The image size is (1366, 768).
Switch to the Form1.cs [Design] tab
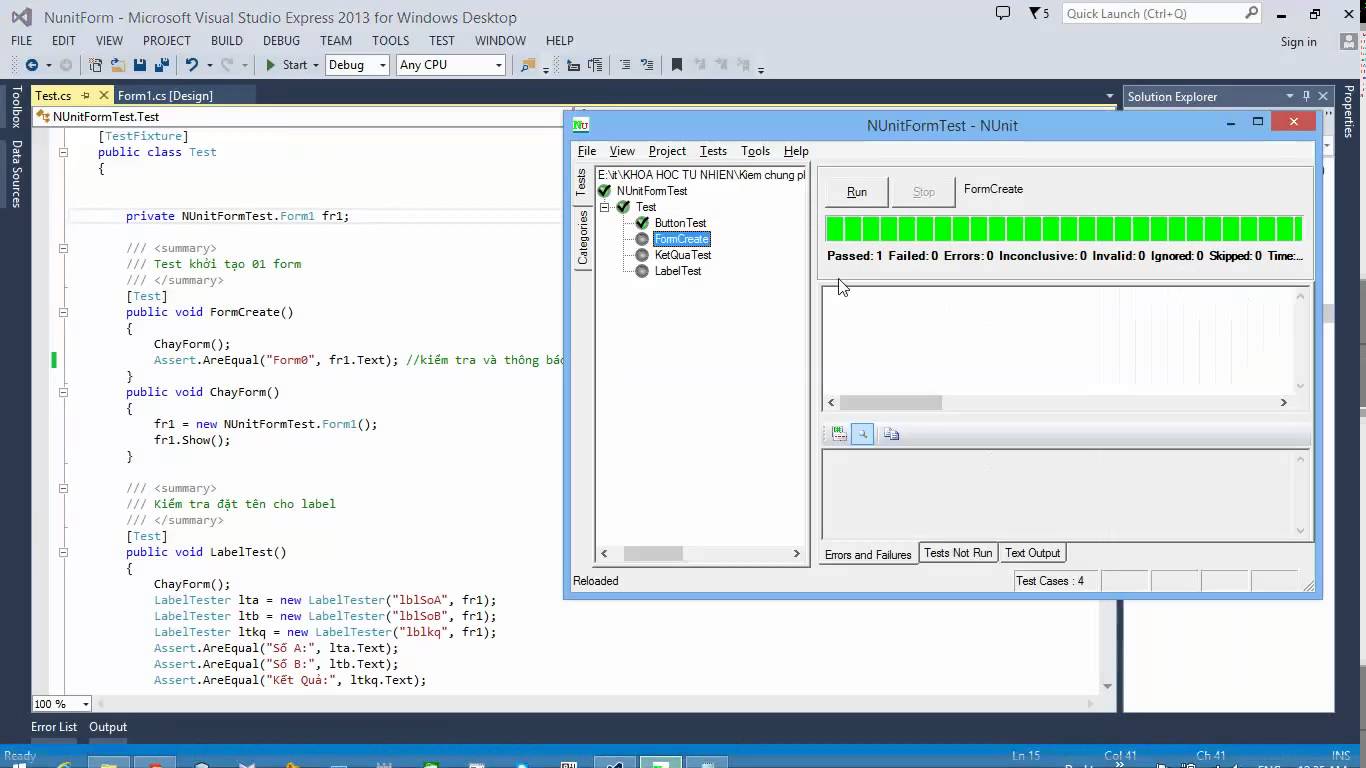tap(165, 96)
